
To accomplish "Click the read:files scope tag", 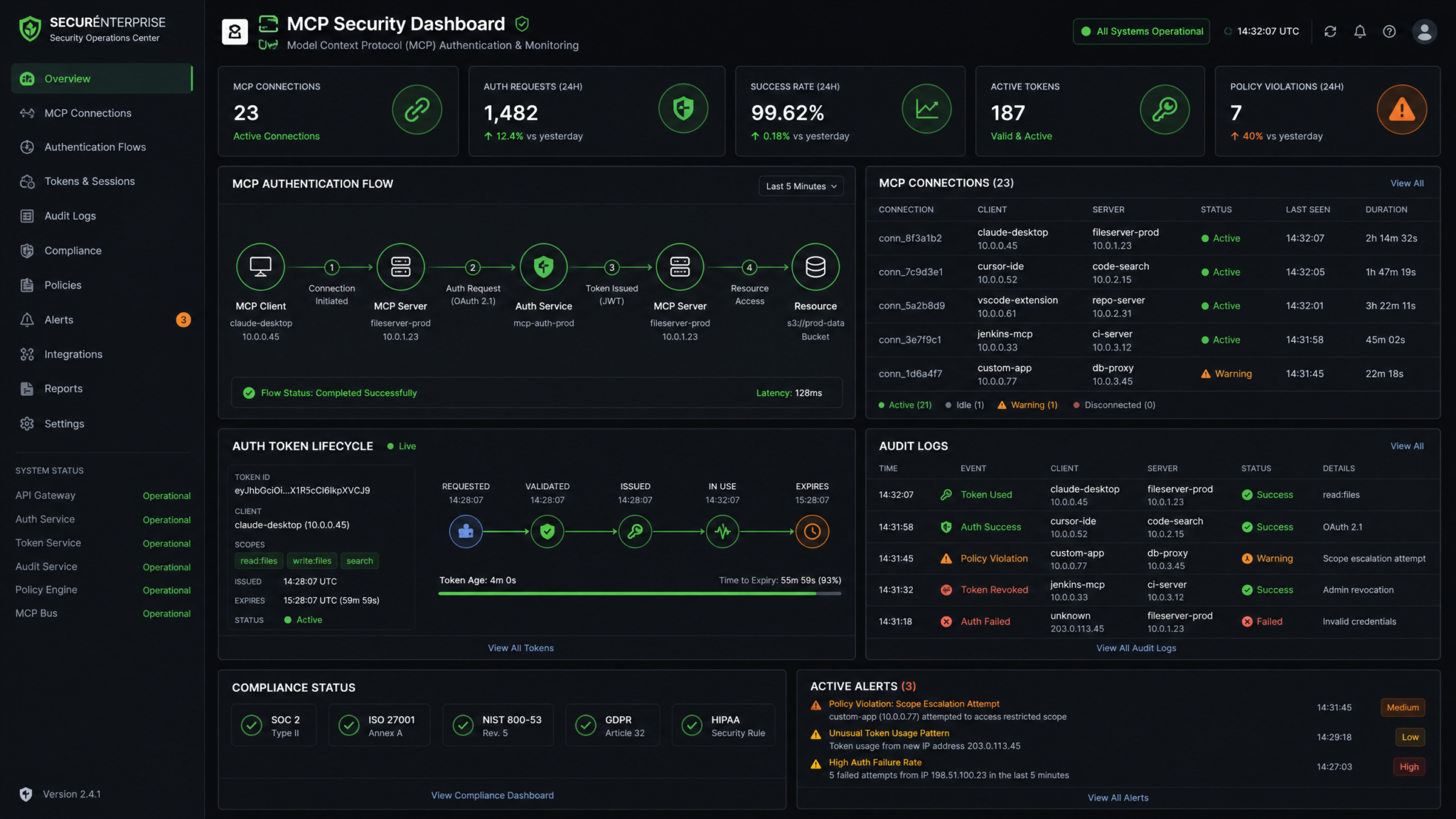I will click(x=259, y=561).
